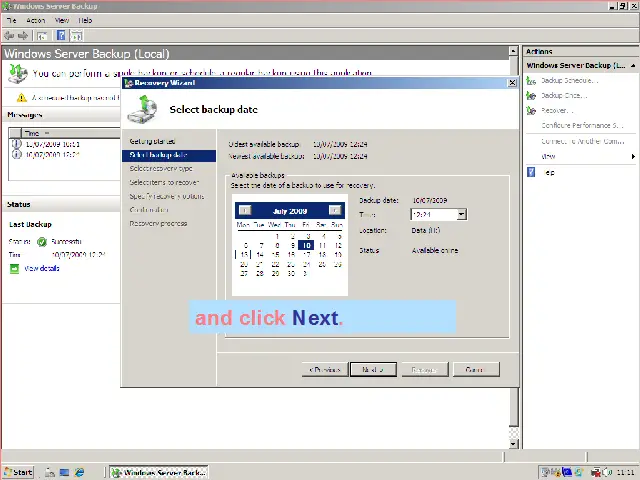This screenshot has width=640, height=480.
Task: Open the View menu
Action: coord(62,20)
